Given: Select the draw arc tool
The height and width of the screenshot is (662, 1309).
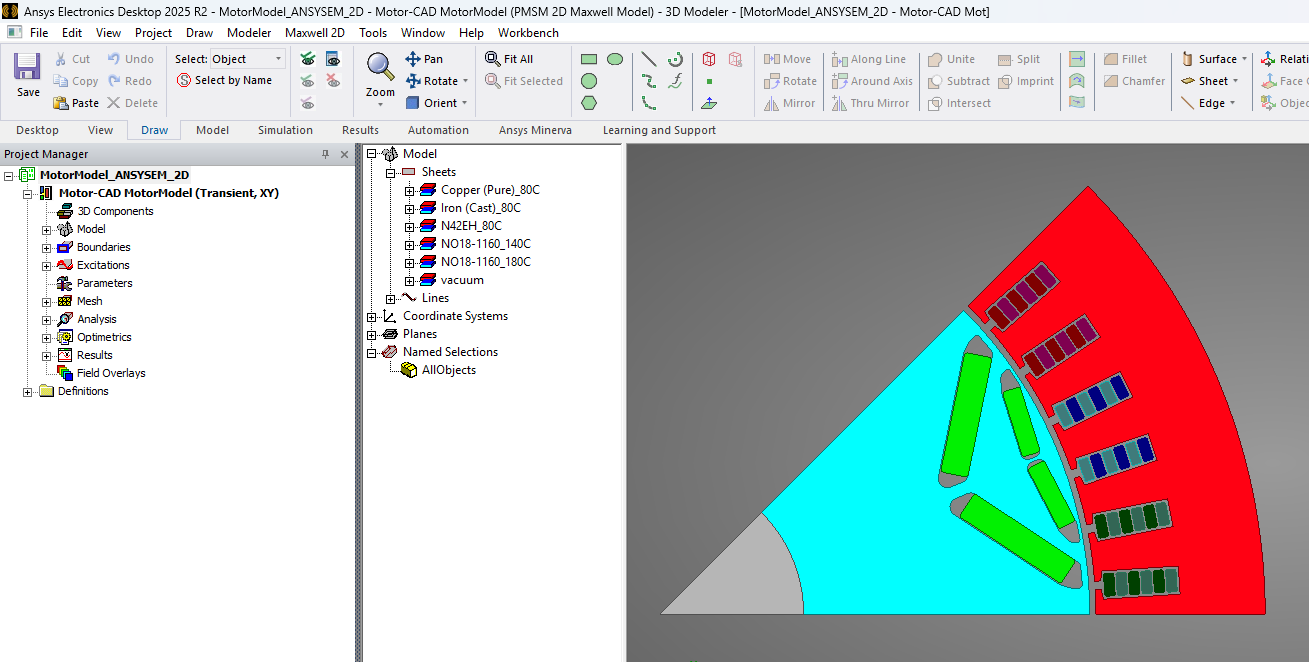Looking at the screenshot, I should [x=649, y=103].
